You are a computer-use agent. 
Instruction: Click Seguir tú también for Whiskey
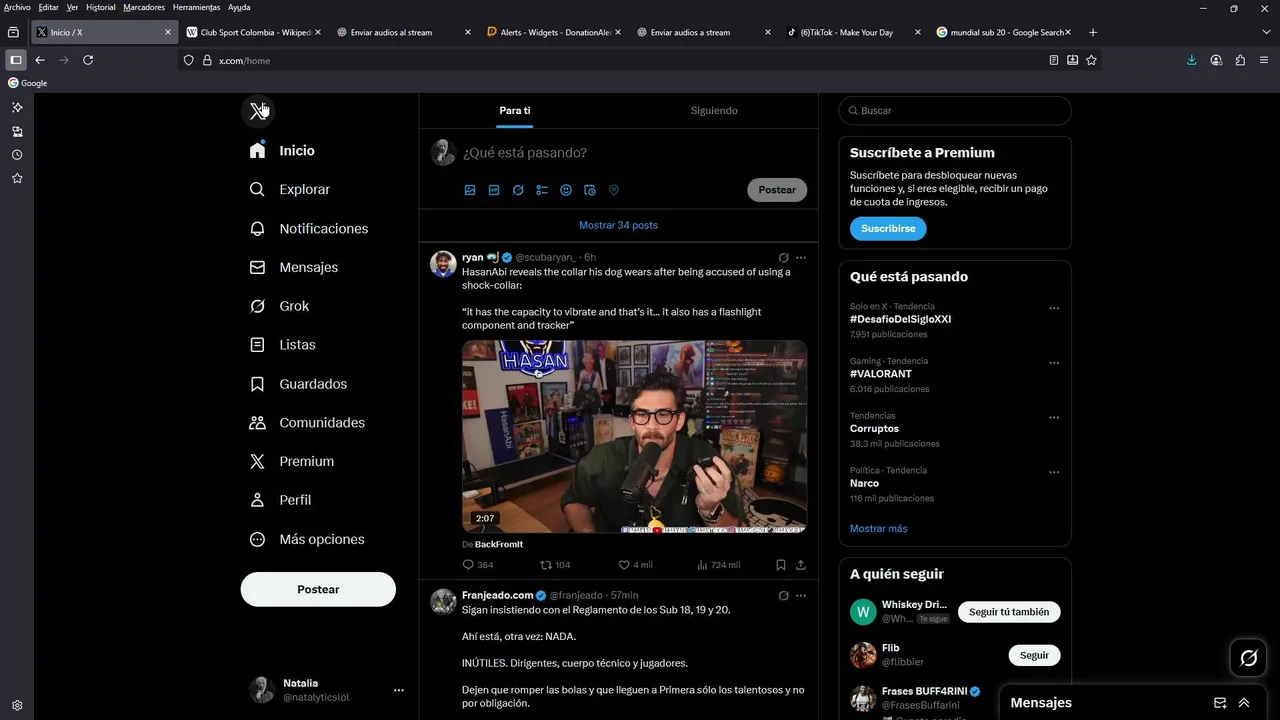click(1009, 612)
